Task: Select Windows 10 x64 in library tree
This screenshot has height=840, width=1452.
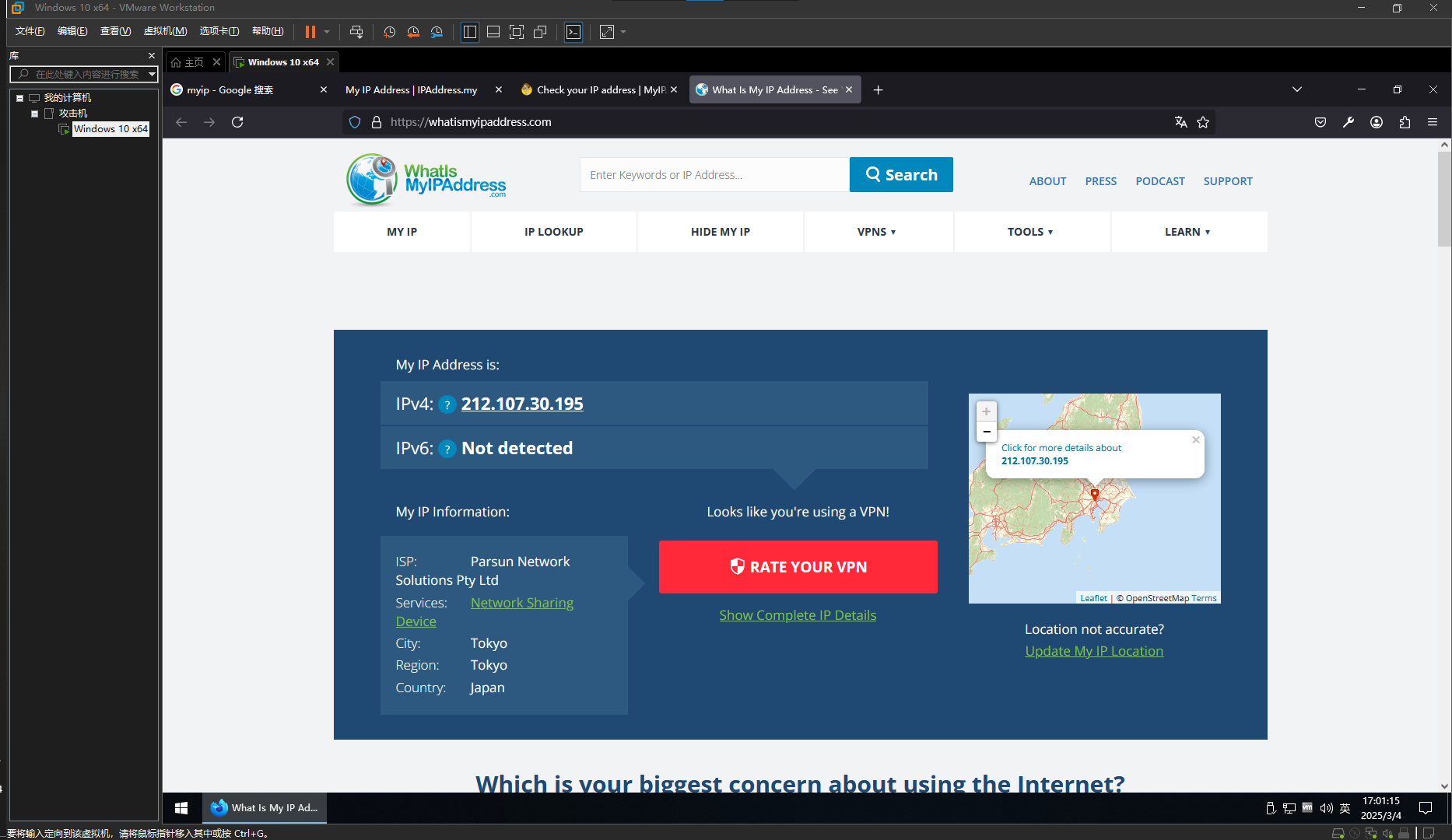Action: click(110, 129)
